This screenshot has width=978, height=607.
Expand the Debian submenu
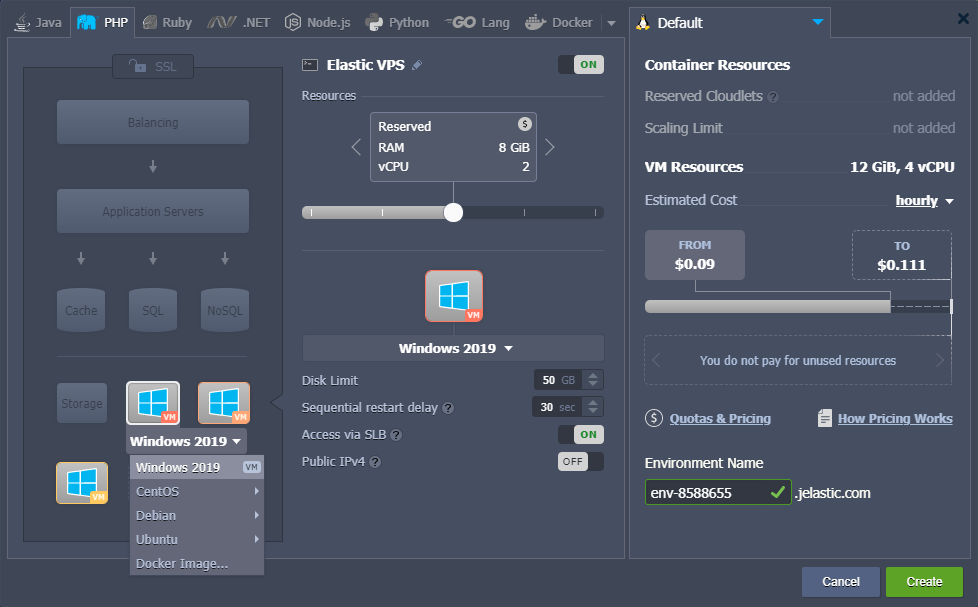(197, 515)
